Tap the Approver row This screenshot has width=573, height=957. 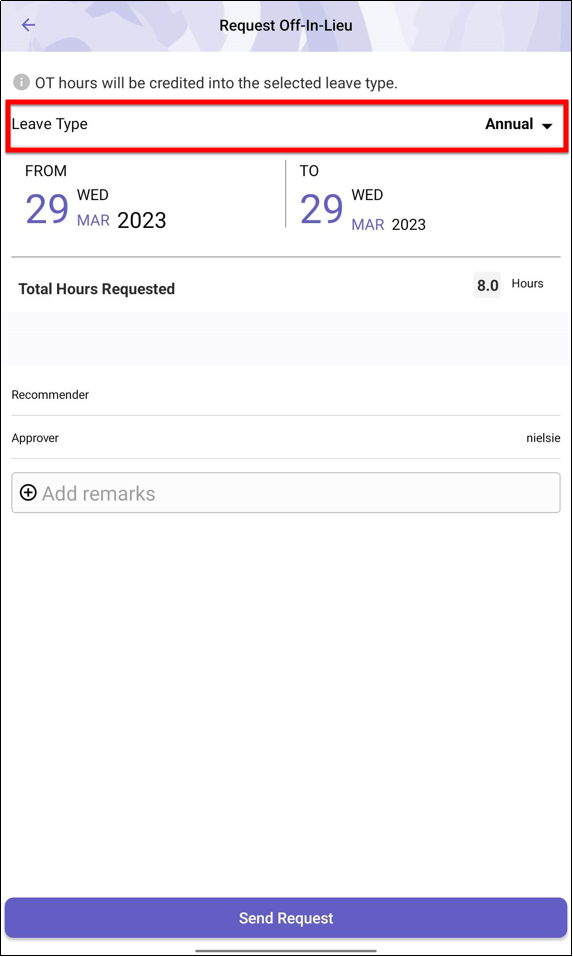pyautogui.click(x=286, y=438)
